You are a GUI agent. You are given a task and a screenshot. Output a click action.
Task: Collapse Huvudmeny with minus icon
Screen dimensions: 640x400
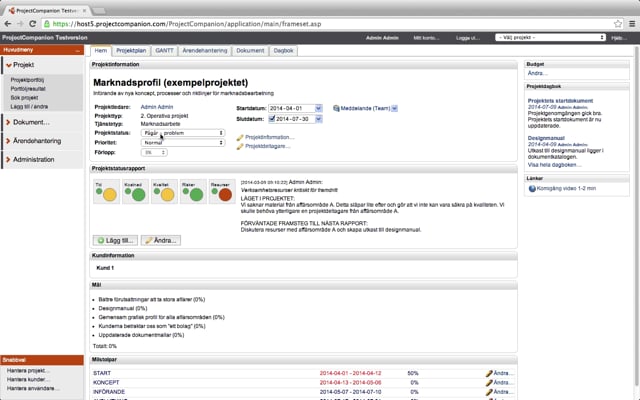pos(78,50)
